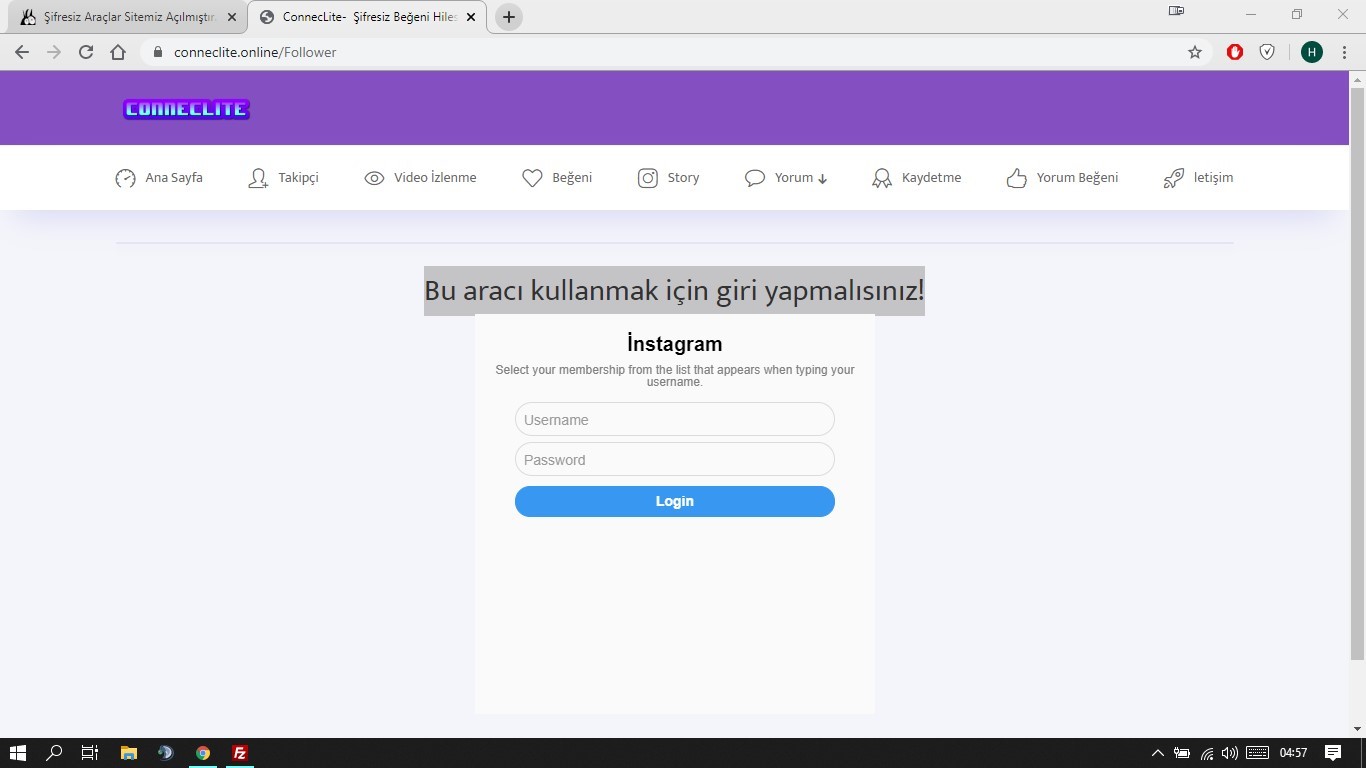Open the network Wi-Fi status

[1207, 753]
